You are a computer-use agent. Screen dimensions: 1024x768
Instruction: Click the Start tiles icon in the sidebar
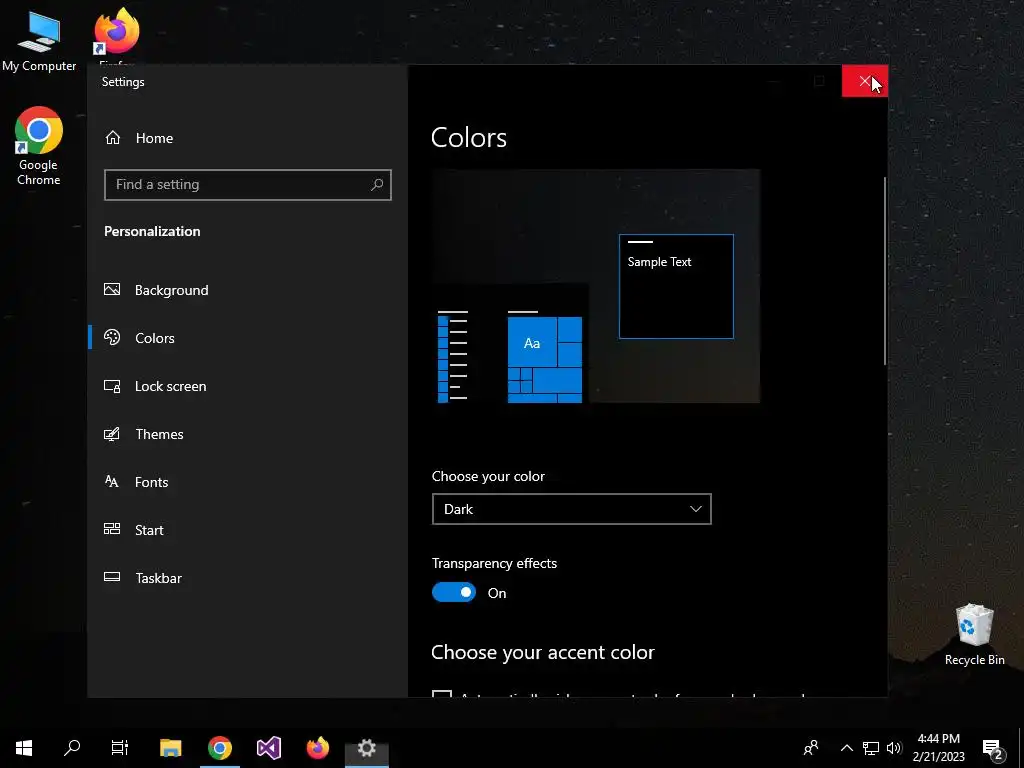[112, 529]
